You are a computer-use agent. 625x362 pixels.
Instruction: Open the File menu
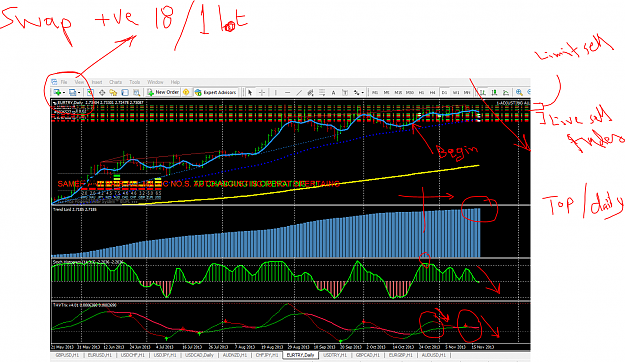click(64, 82)
